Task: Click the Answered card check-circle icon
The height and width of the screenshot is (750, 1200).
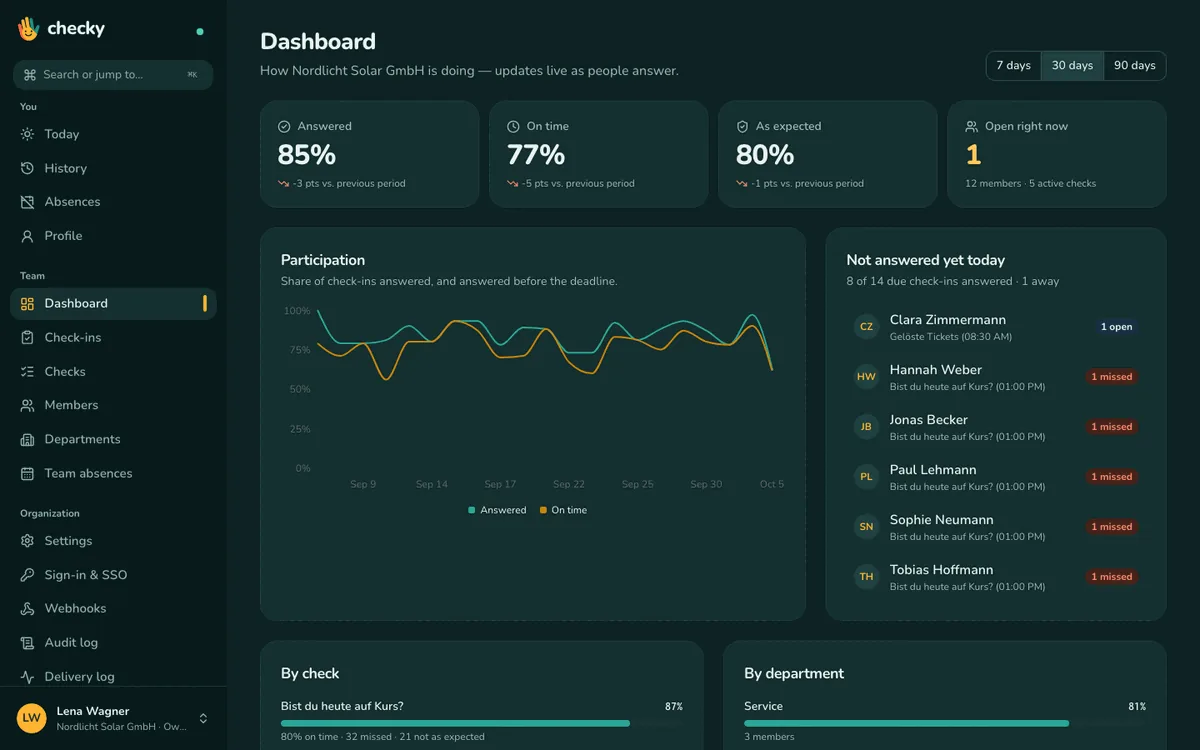Action: click(x=284, y=126)
